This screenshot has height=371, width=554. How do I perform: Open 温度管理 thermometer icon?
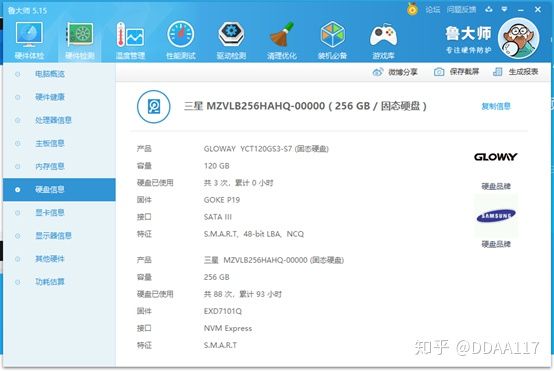coord(130,34)
